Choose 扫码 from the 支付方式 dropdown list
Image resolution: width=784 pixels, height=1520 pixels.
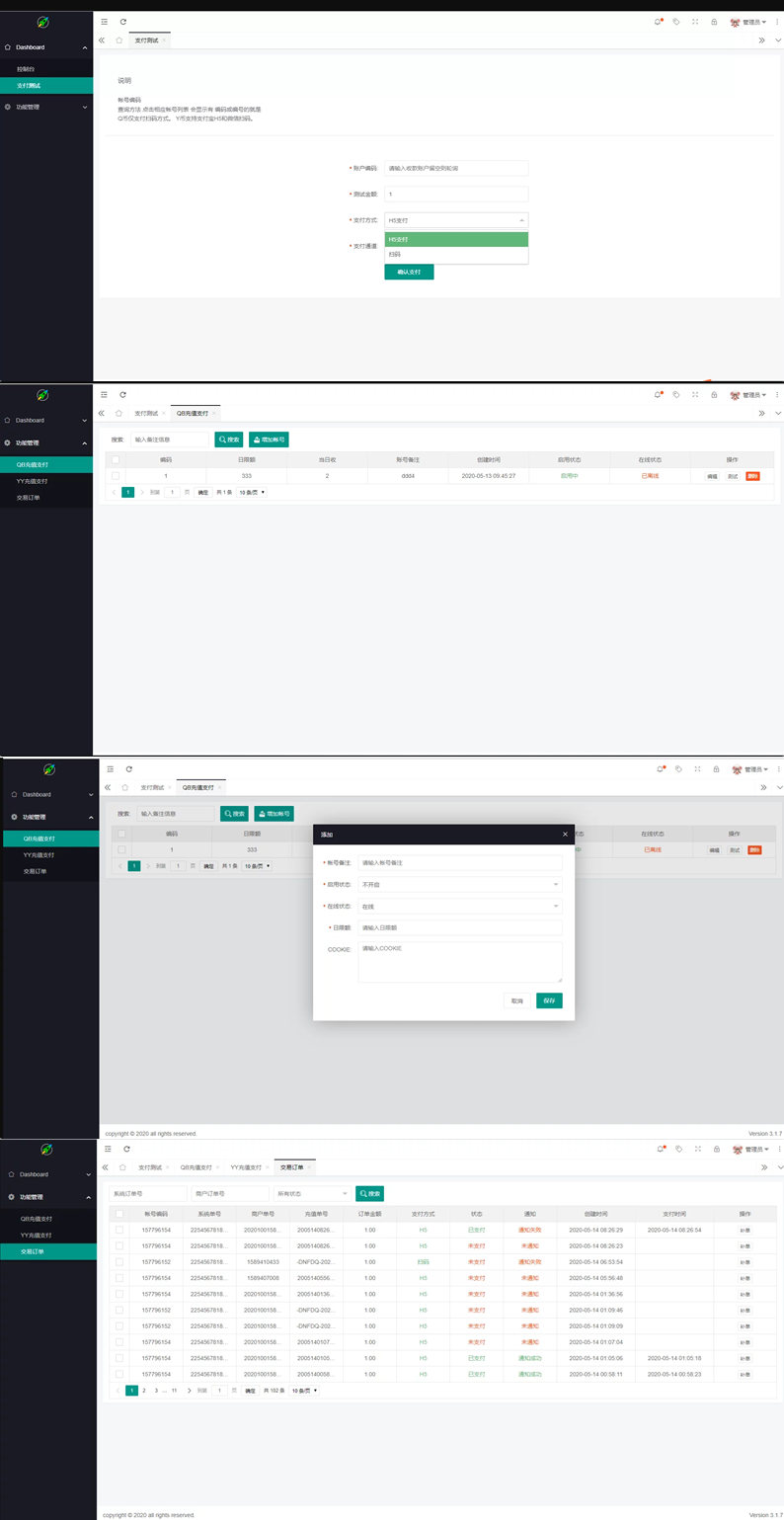coord(456,255)
